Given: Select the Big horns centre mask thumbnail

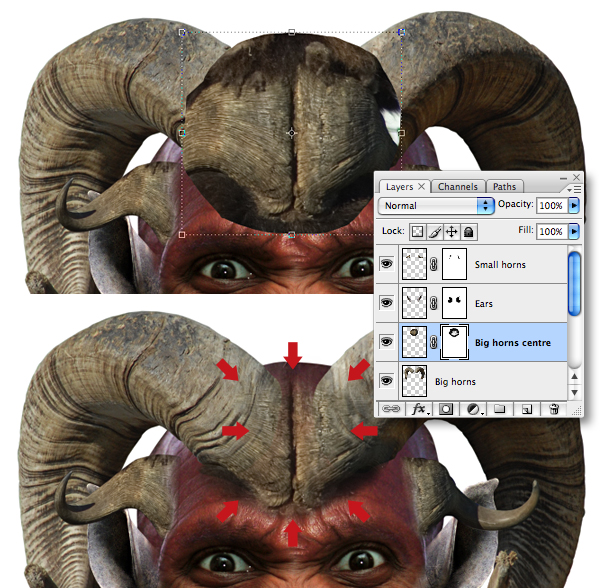Looking at the screenshot, I should coord(454,342).
